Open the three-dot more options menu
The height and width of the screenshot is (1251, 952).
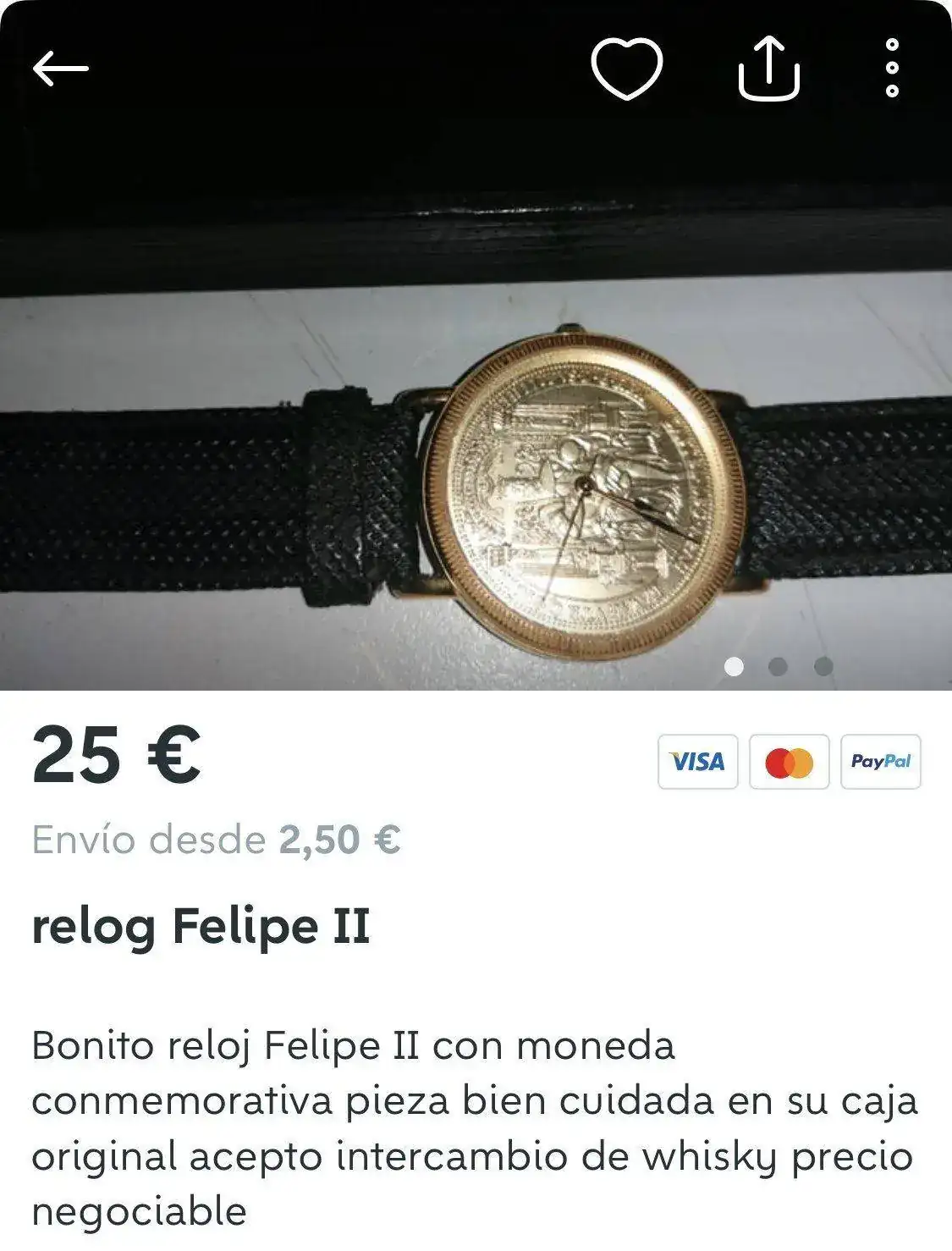coord(891,68)
